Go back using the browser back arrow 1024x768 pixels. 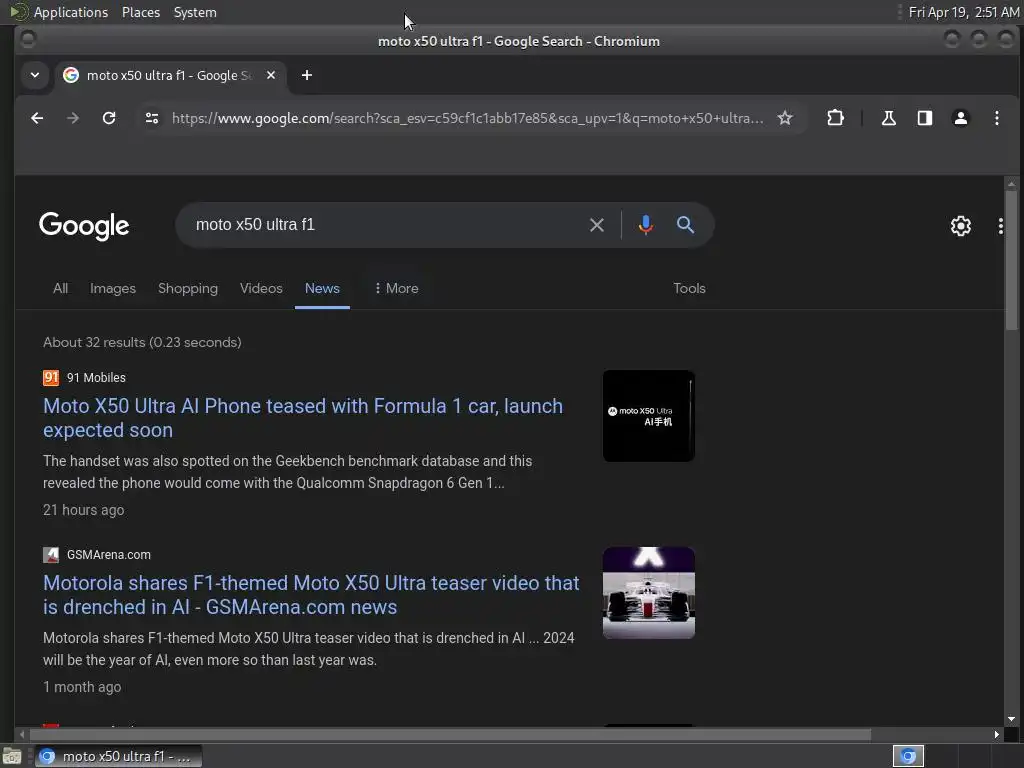[37, 118]
